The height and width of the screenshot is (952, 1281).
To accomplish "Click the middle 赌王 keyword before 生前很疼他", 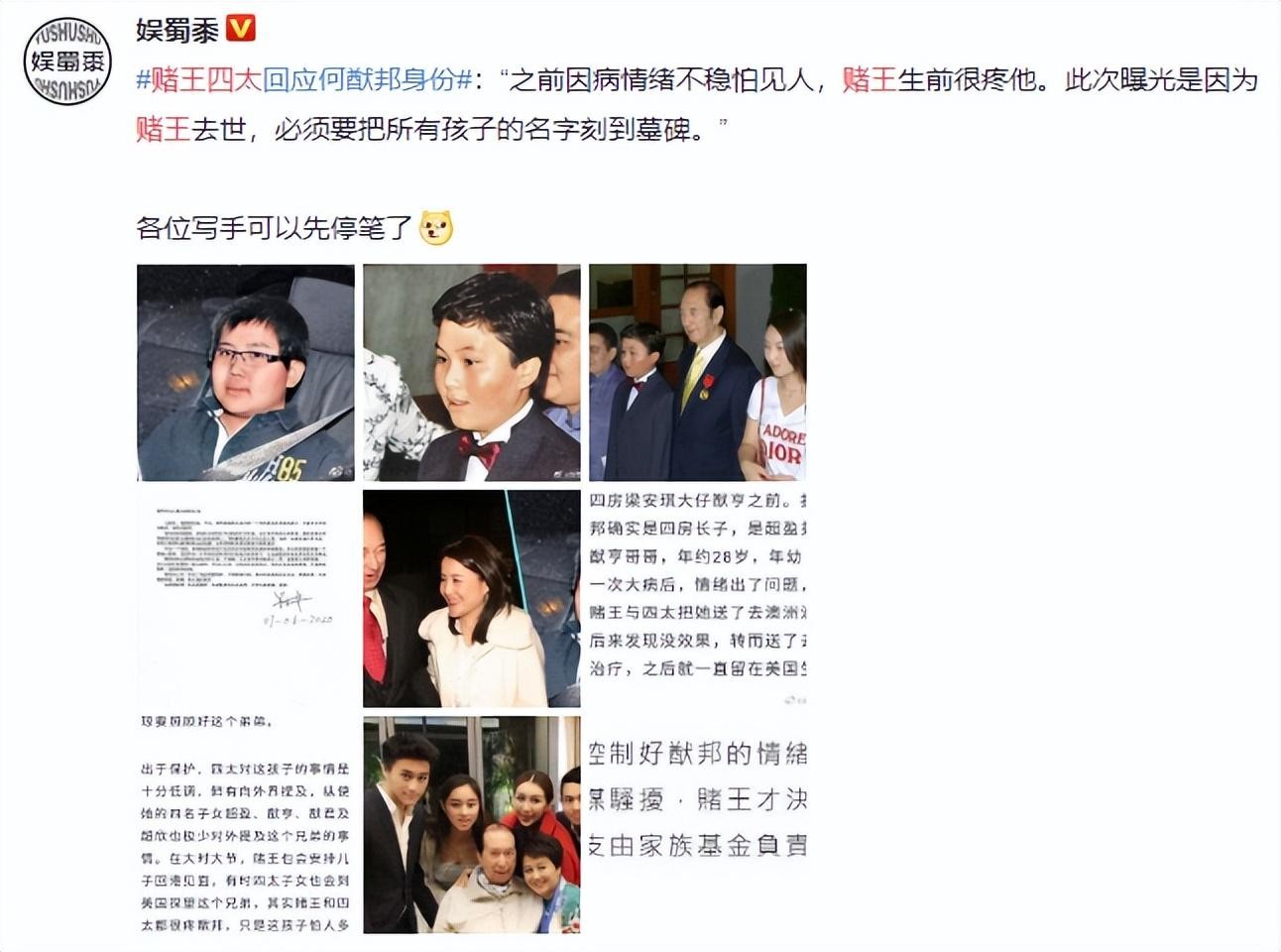I will tap(870, 79).
